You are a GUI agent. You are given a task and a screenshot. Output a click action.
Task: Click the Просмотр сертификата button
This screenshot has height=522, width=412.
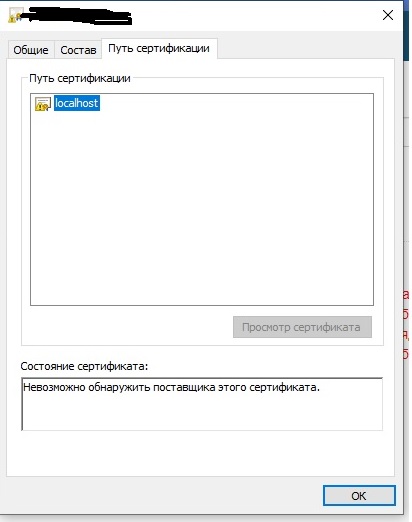coord(302,327)
